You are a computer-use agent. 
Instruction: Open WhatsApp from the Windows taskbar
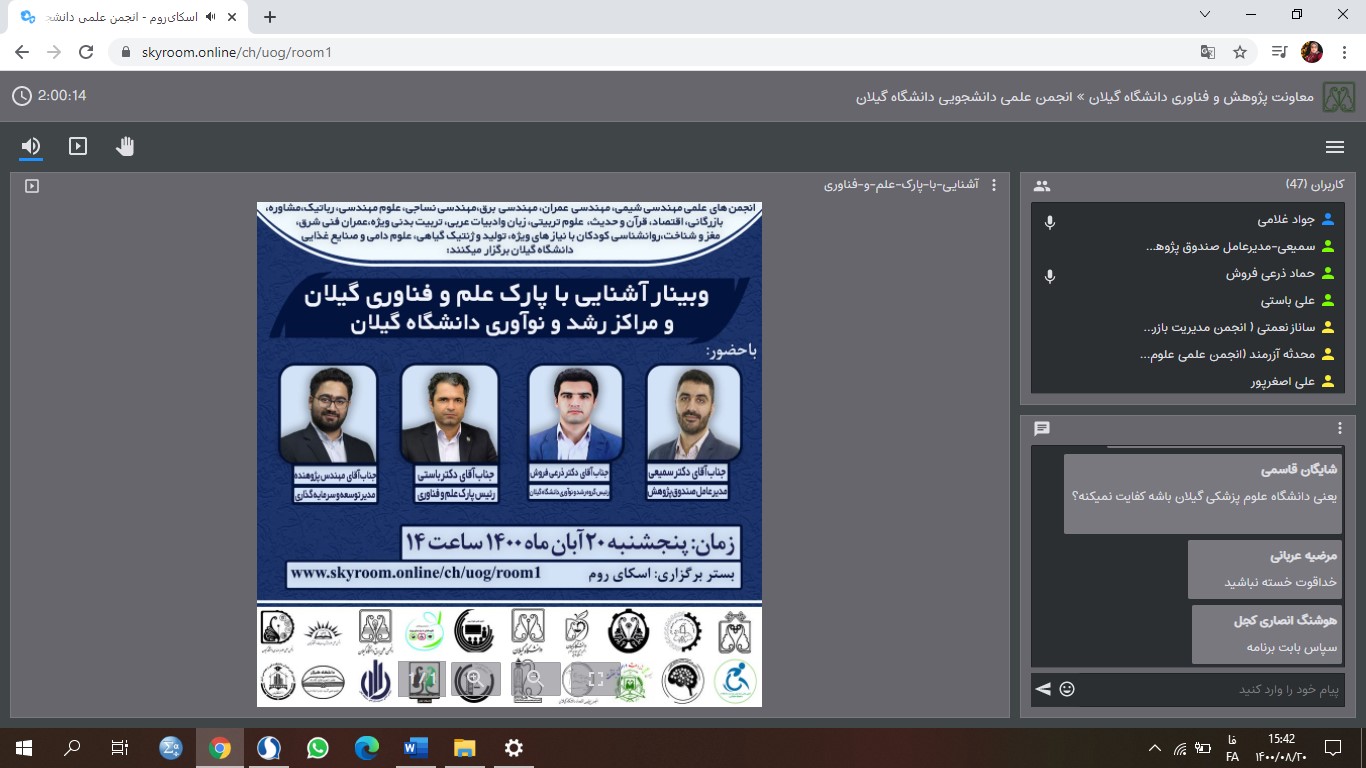pos(318,747)
